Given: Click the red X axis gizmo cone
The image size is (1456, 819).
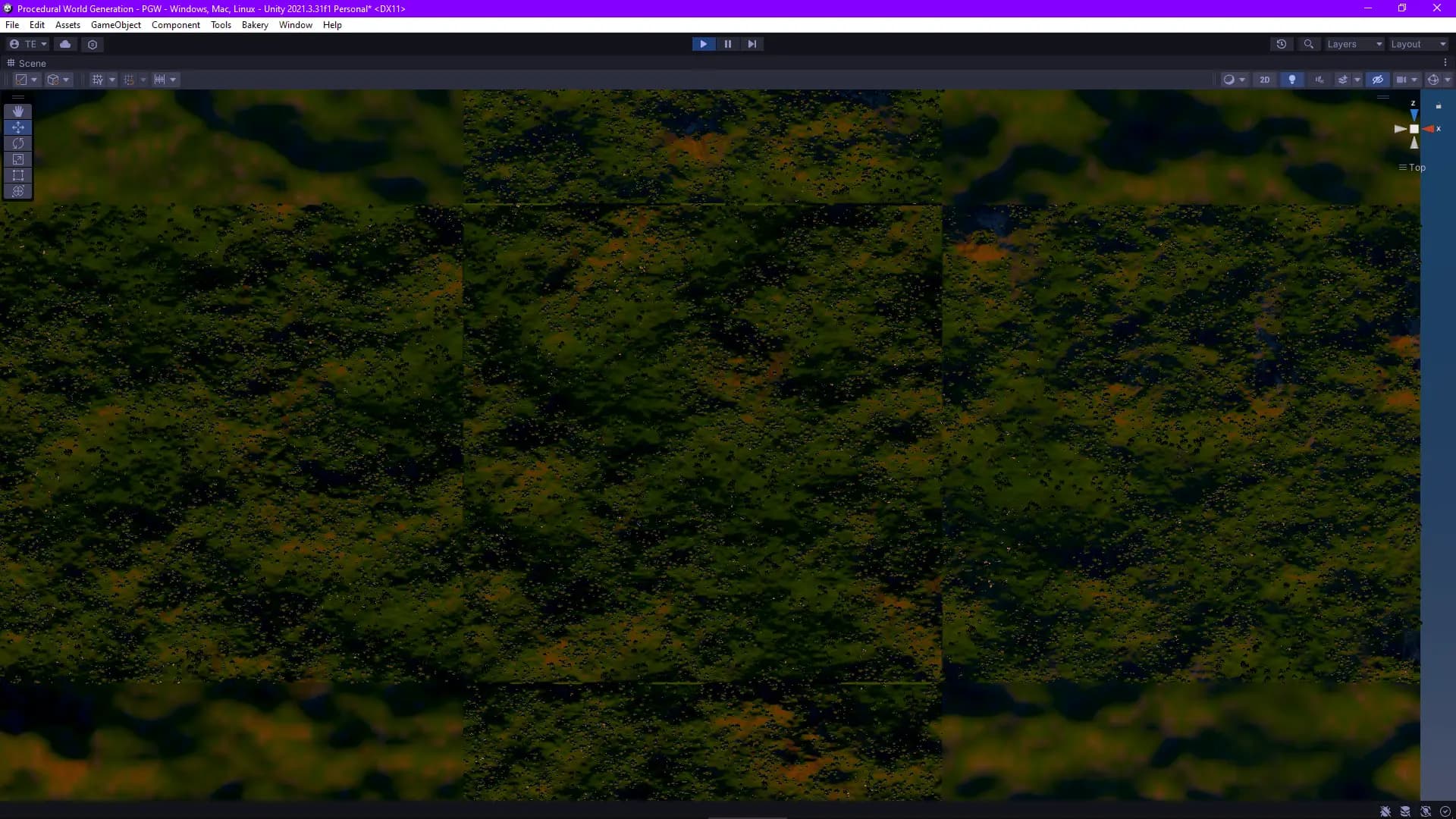Looking at the screenshot, I should pos(1428,129).
